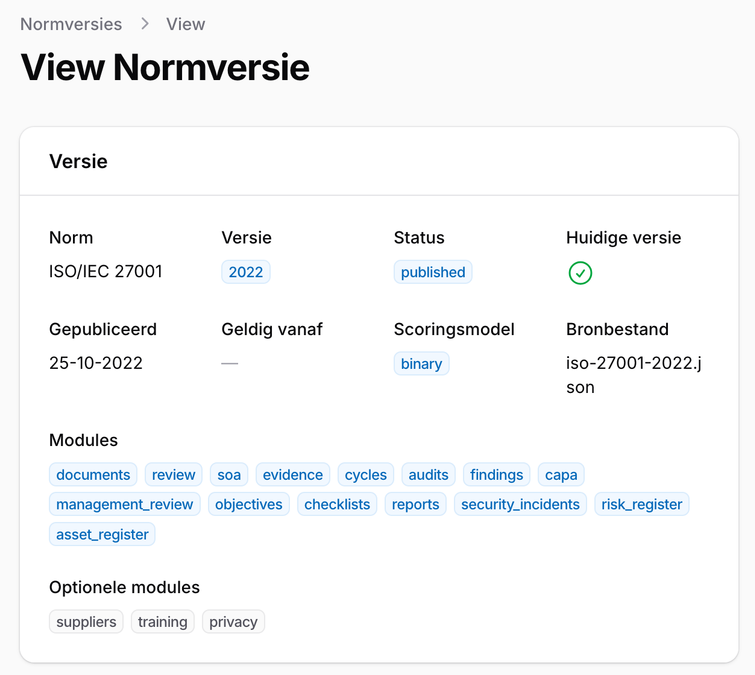Click the green check icon under Huidige versie
This screenshot has width=755, height=675.
tap(580, 273)
